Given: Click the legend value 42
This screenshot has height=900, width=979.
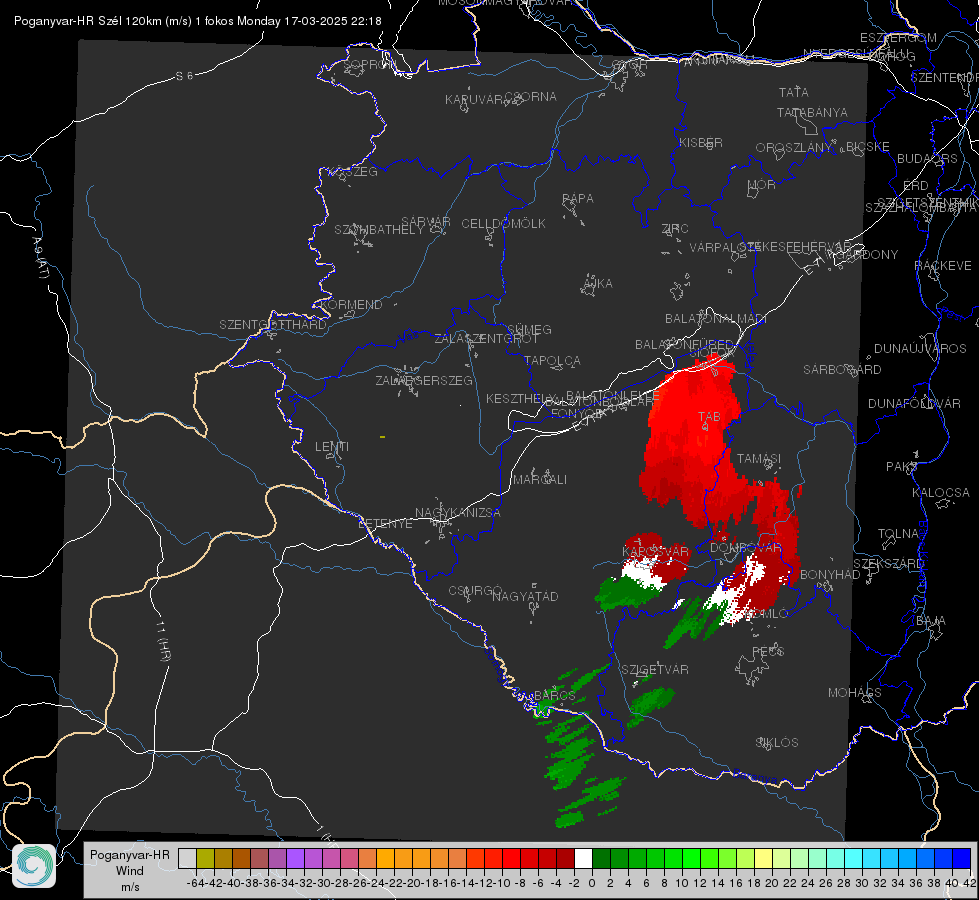Looking at the screenshot, I should pos(969,883).
